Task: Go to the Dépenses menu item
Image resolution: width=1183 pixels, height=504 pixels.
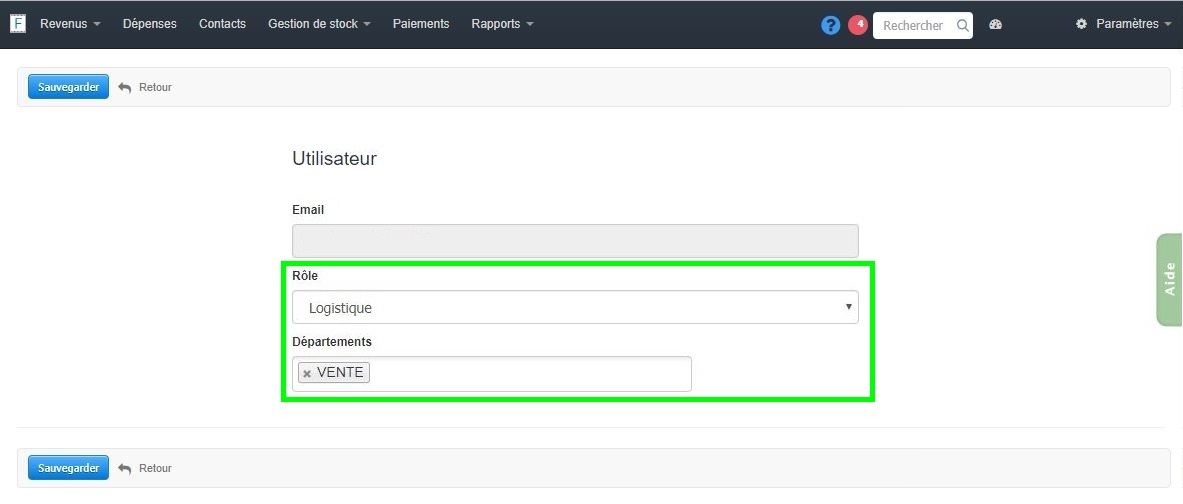Action: [149, 24]
